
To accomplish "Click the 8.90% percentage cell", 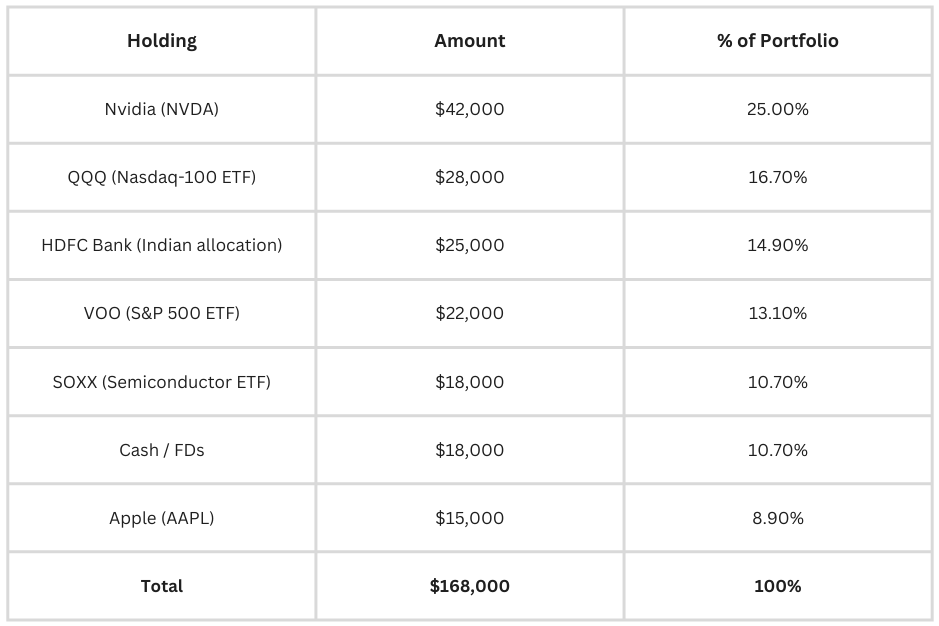I will pyautogui.click(x=777, y=518).
